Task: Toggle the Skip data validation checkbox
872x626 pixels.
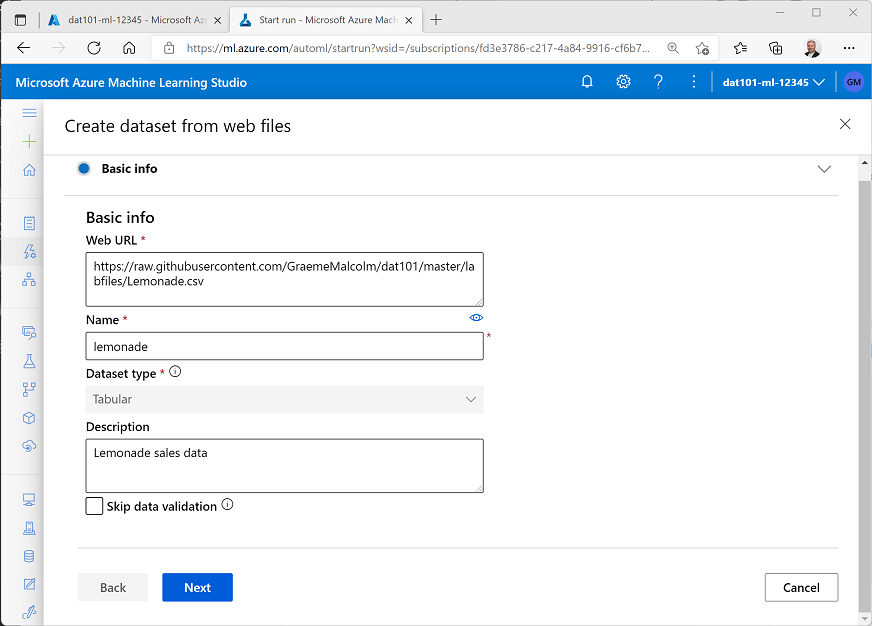Action: 94,506
